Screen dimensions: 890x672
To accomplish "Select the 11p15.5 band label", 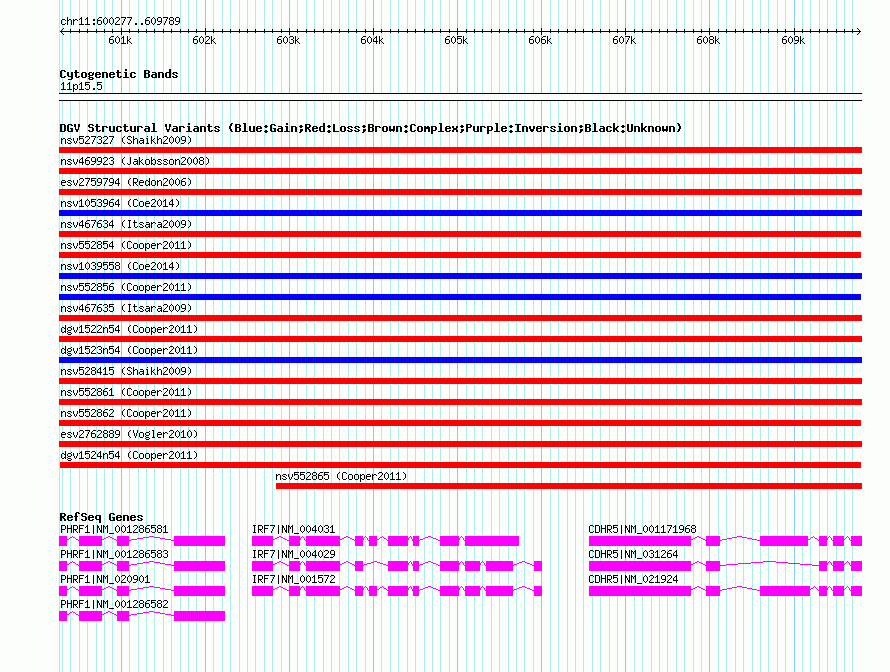I will (81, 86).
